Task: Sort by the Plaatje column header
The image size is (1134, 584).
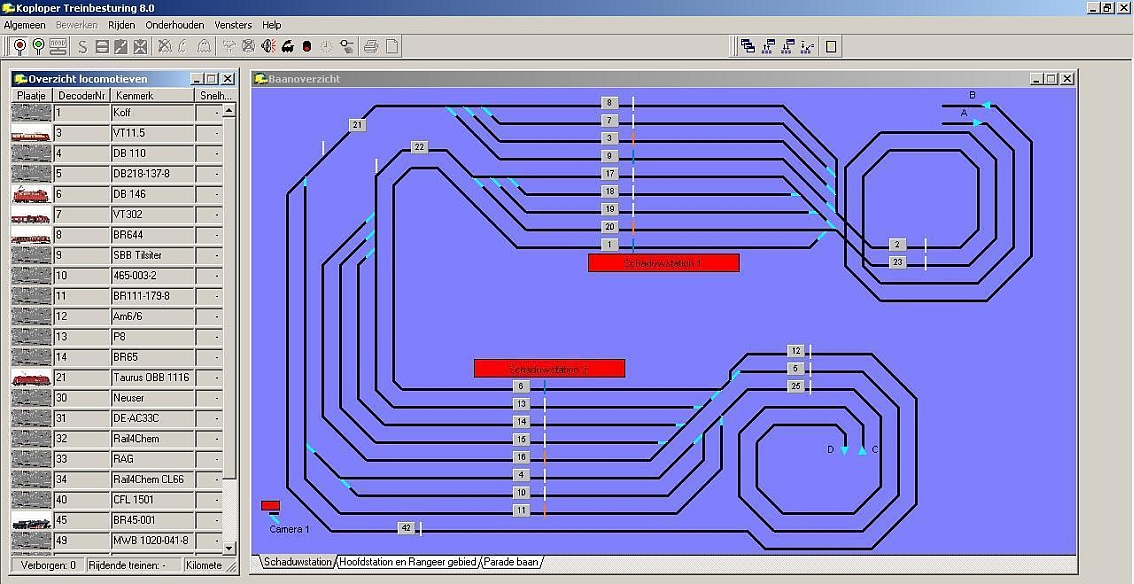Action: (x=32, y=95)
